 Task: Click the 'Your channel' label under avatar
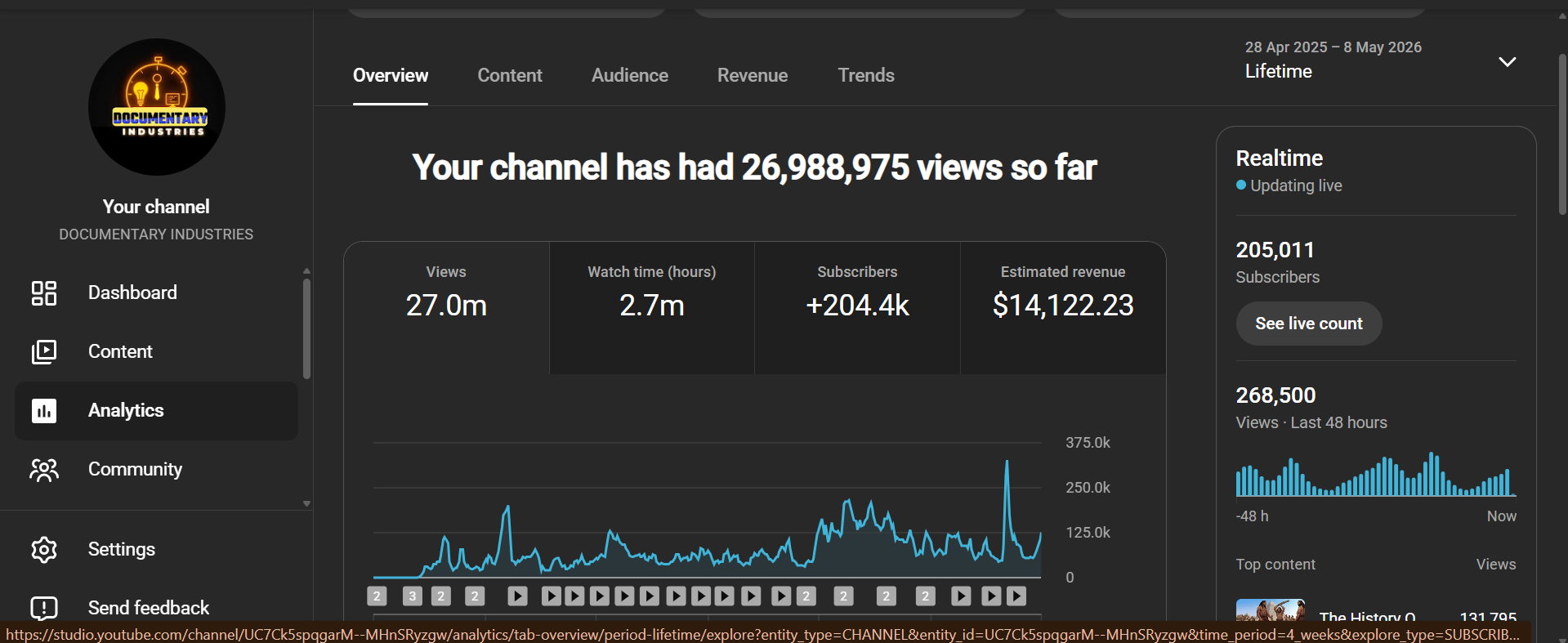[156, 207]
